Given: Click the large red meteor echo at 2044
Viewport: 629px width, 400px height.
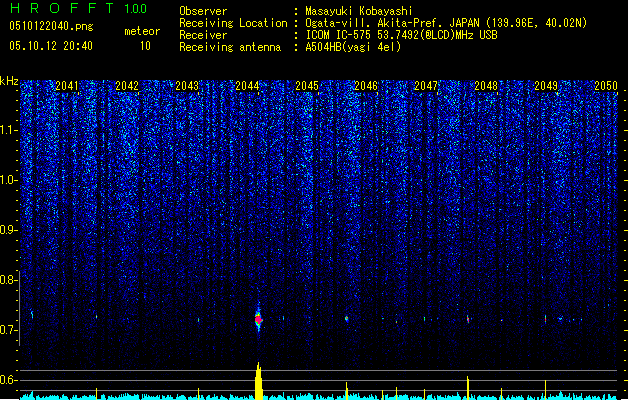Looking at the screenshot, I should 258,319.
